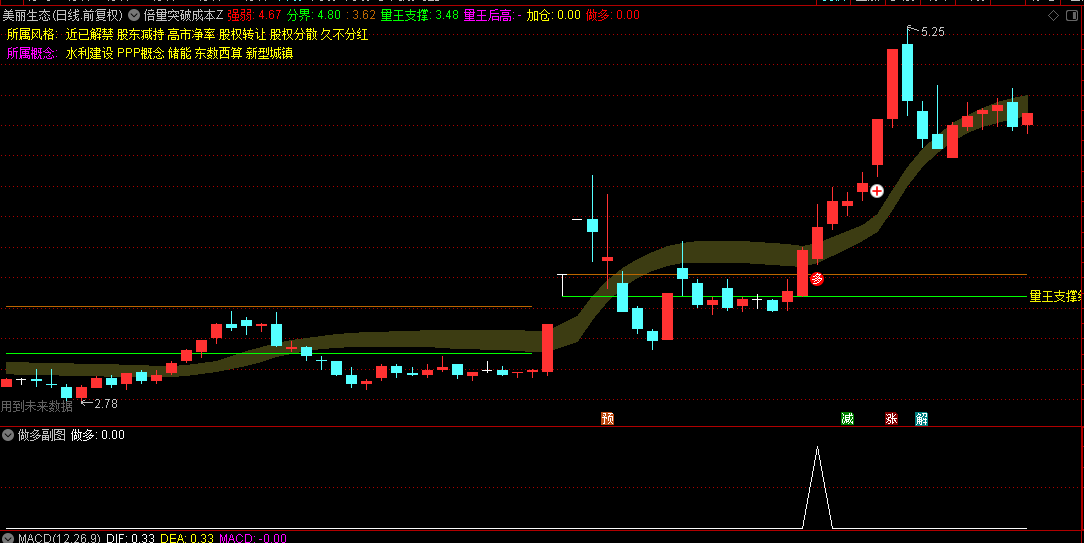
Task: Click the cyan 解 unlock event marker
Action: [x=921, y=418]
